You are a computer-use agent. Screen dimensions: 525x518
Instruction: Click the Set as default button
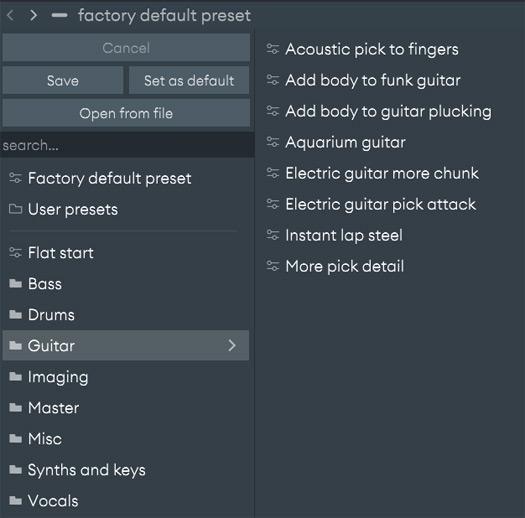tap(189, 80)
